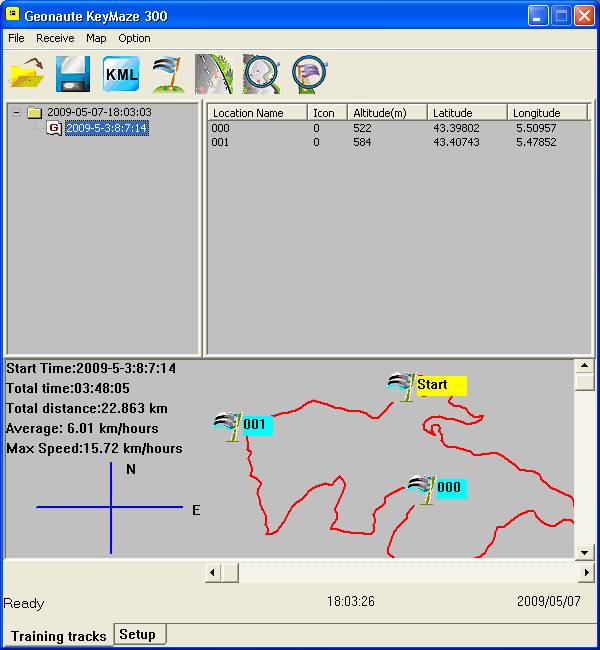Screen dimensions: 600x650
Task: Click the Max Speed:15.72 km/hours text
Action: coord(94,448)
